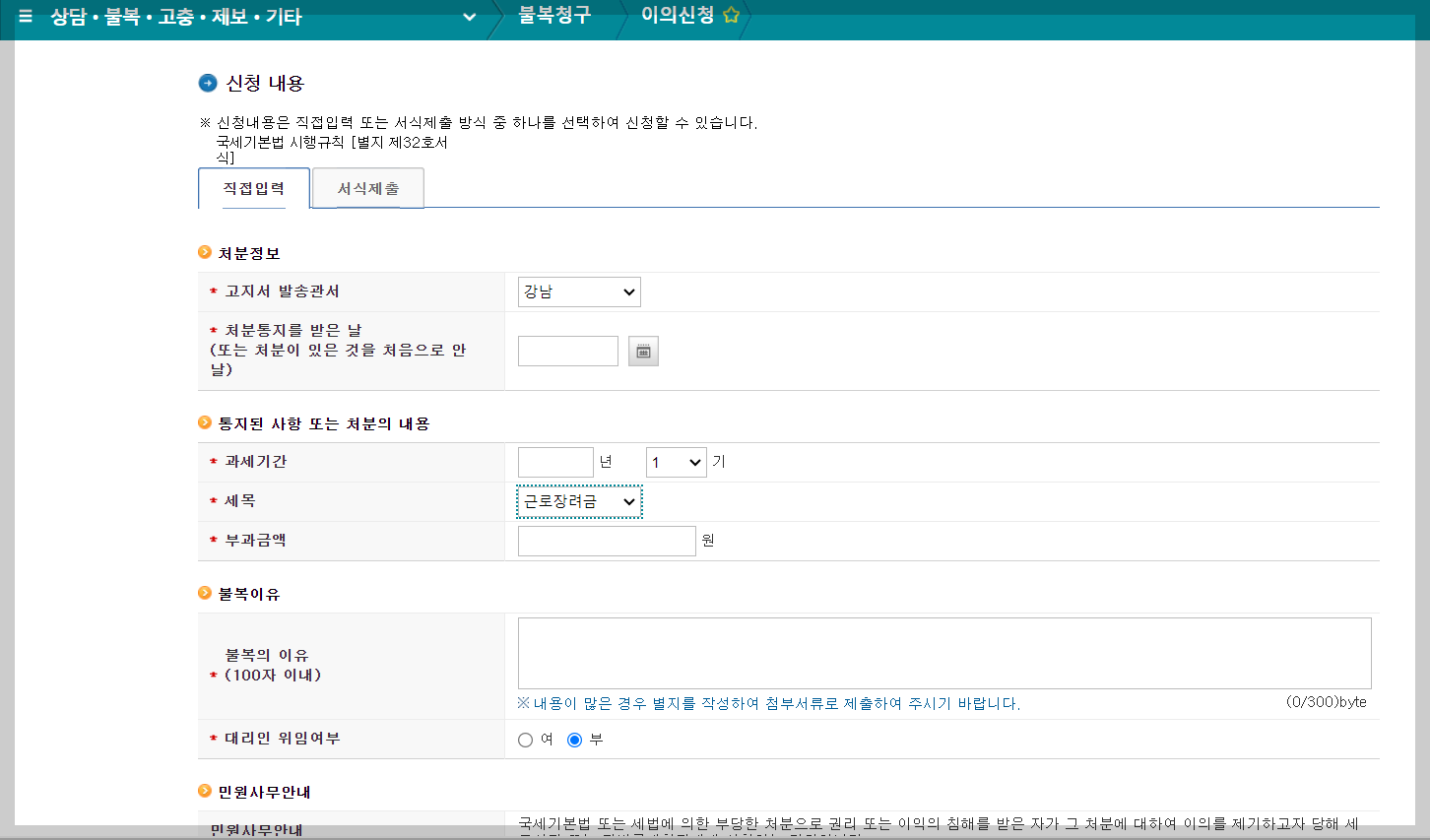Switch to the 서식제출 tab
The image size is (1430, 840).
point(366,187)
